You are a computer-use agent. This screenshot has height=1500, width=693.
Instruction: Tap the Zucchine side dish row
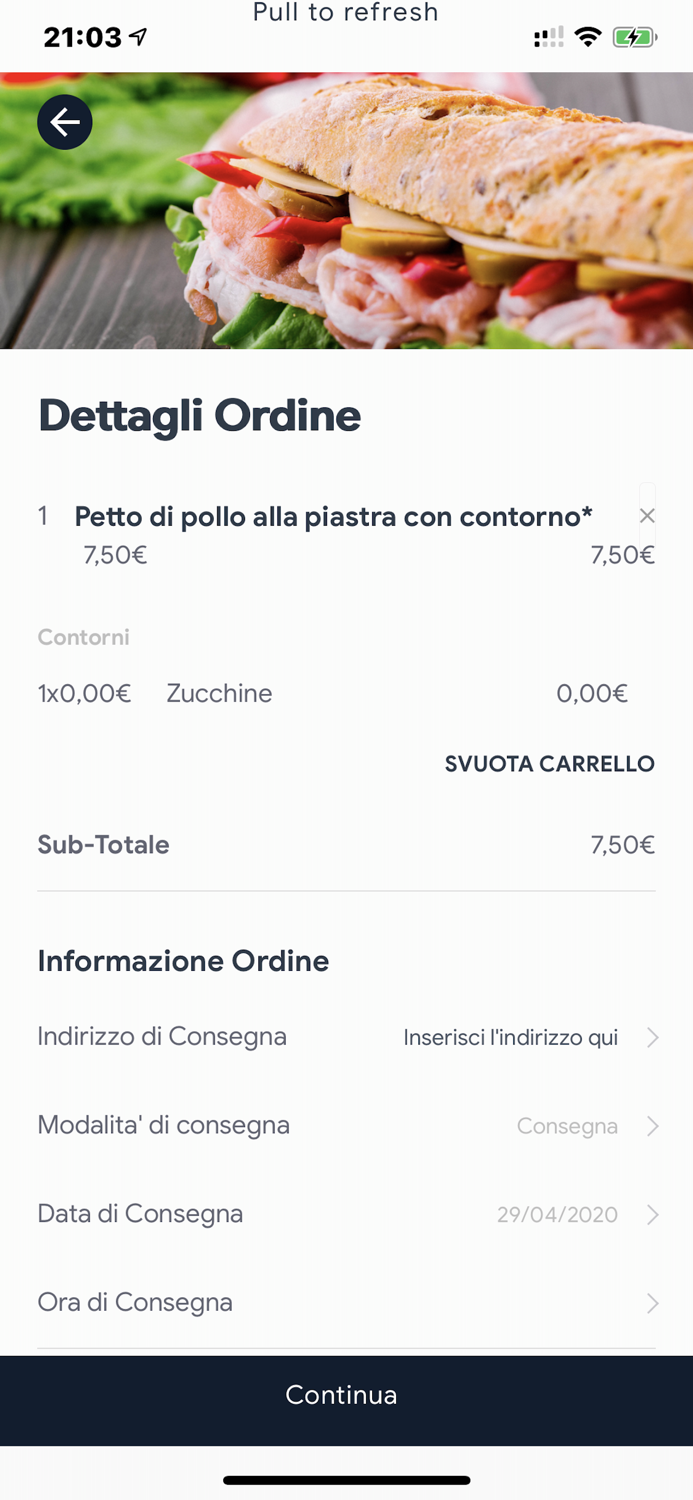[x=219, y=692]
